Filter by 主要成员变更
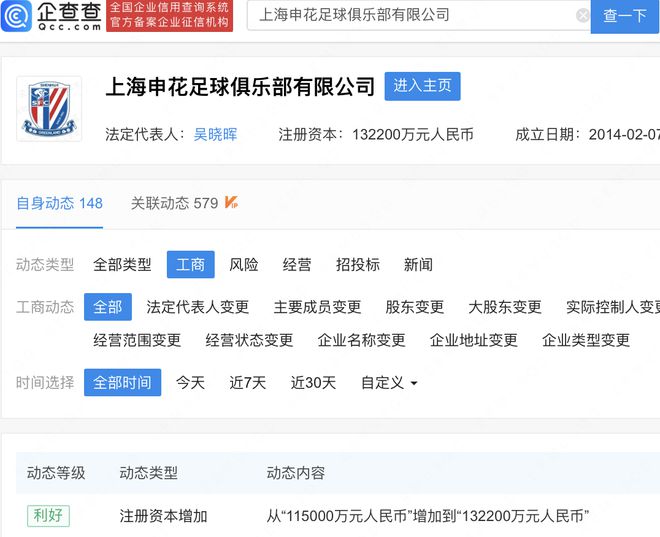This screenshot has width=660, height=537. click(317, 307)
